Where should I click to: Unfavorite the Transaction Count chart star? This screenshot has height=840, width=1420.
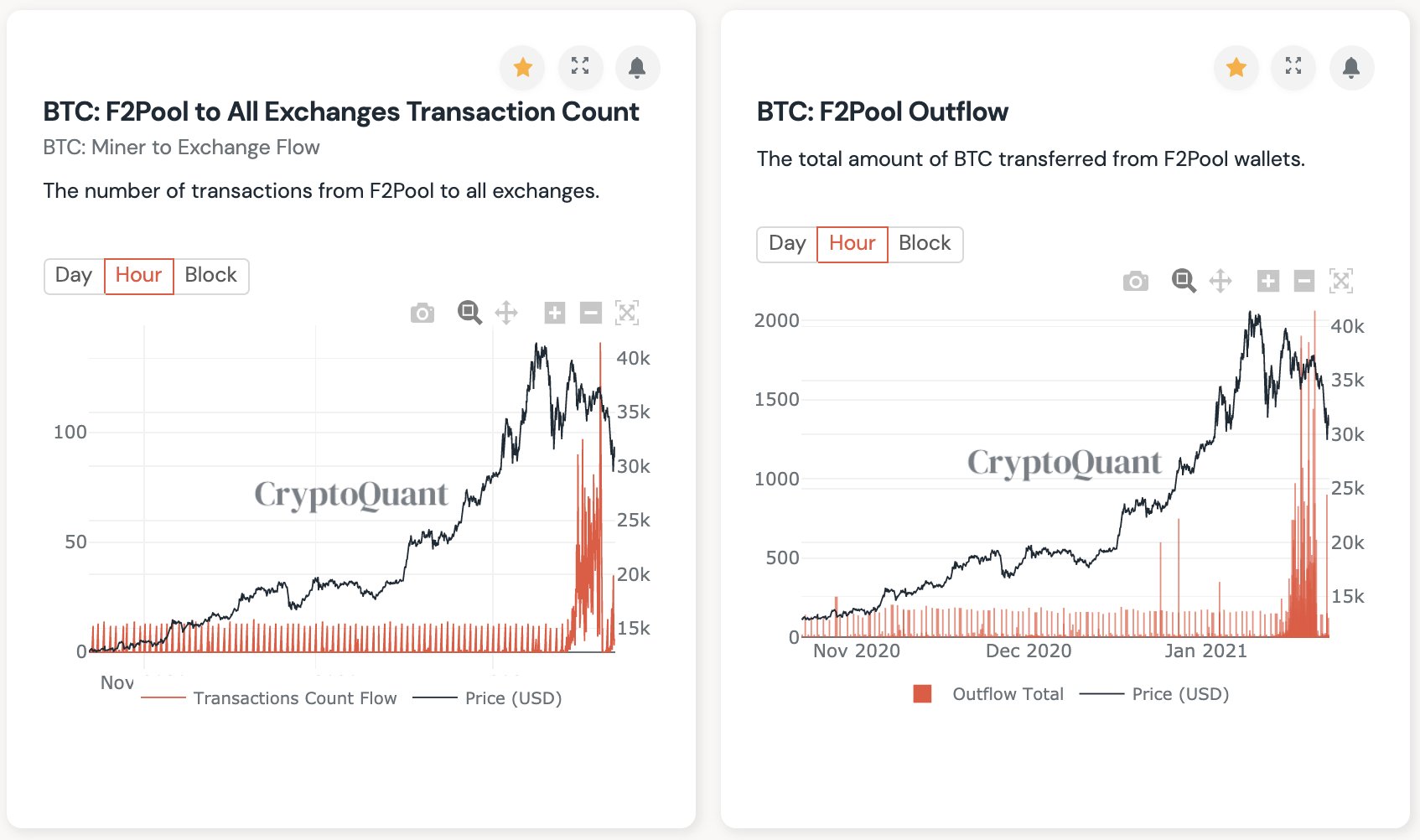(x=521, y=68)
